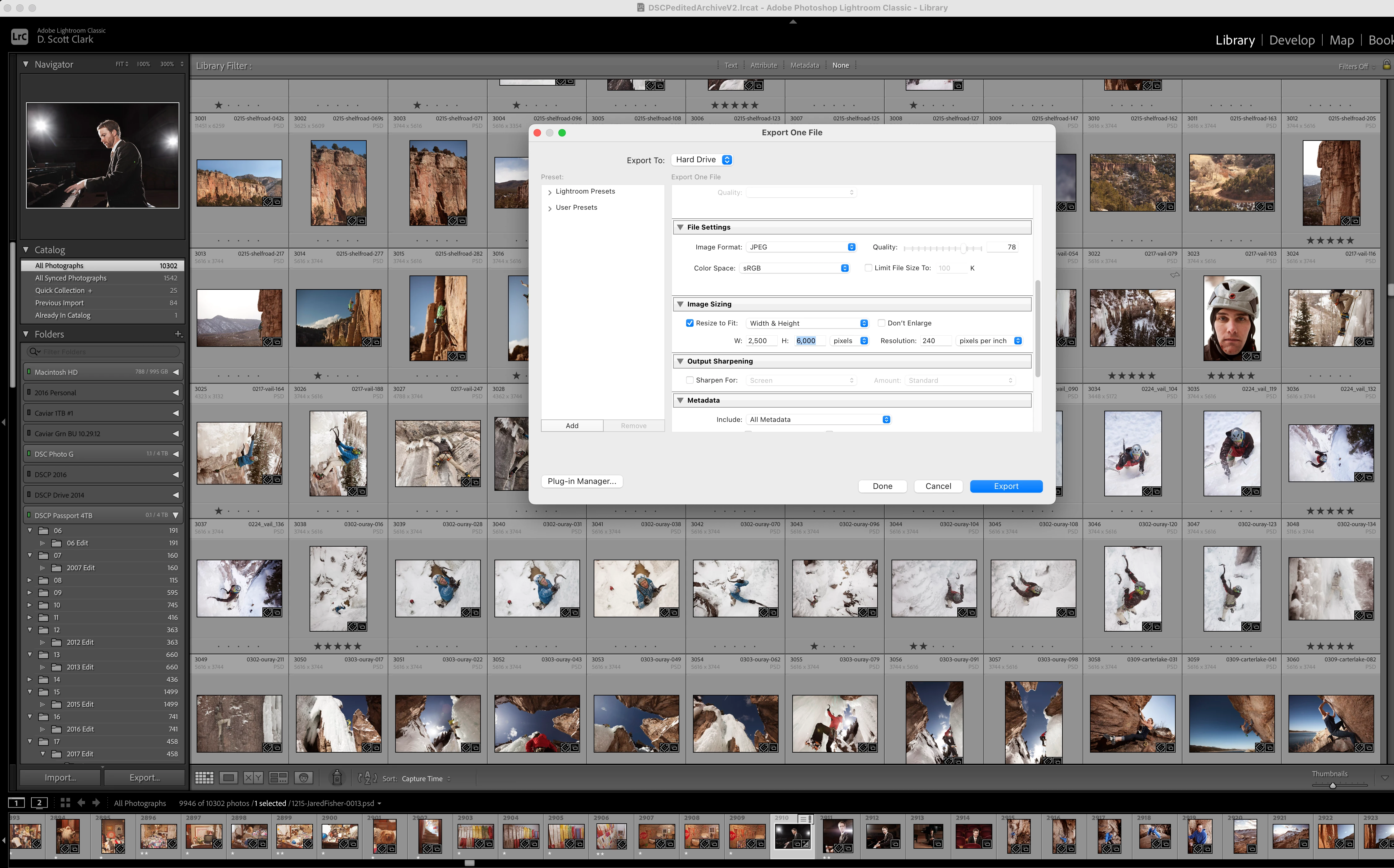This screenshot has width=1394, height=868.
Task: Expand the Lightroom Presets group
Action: 550,192
